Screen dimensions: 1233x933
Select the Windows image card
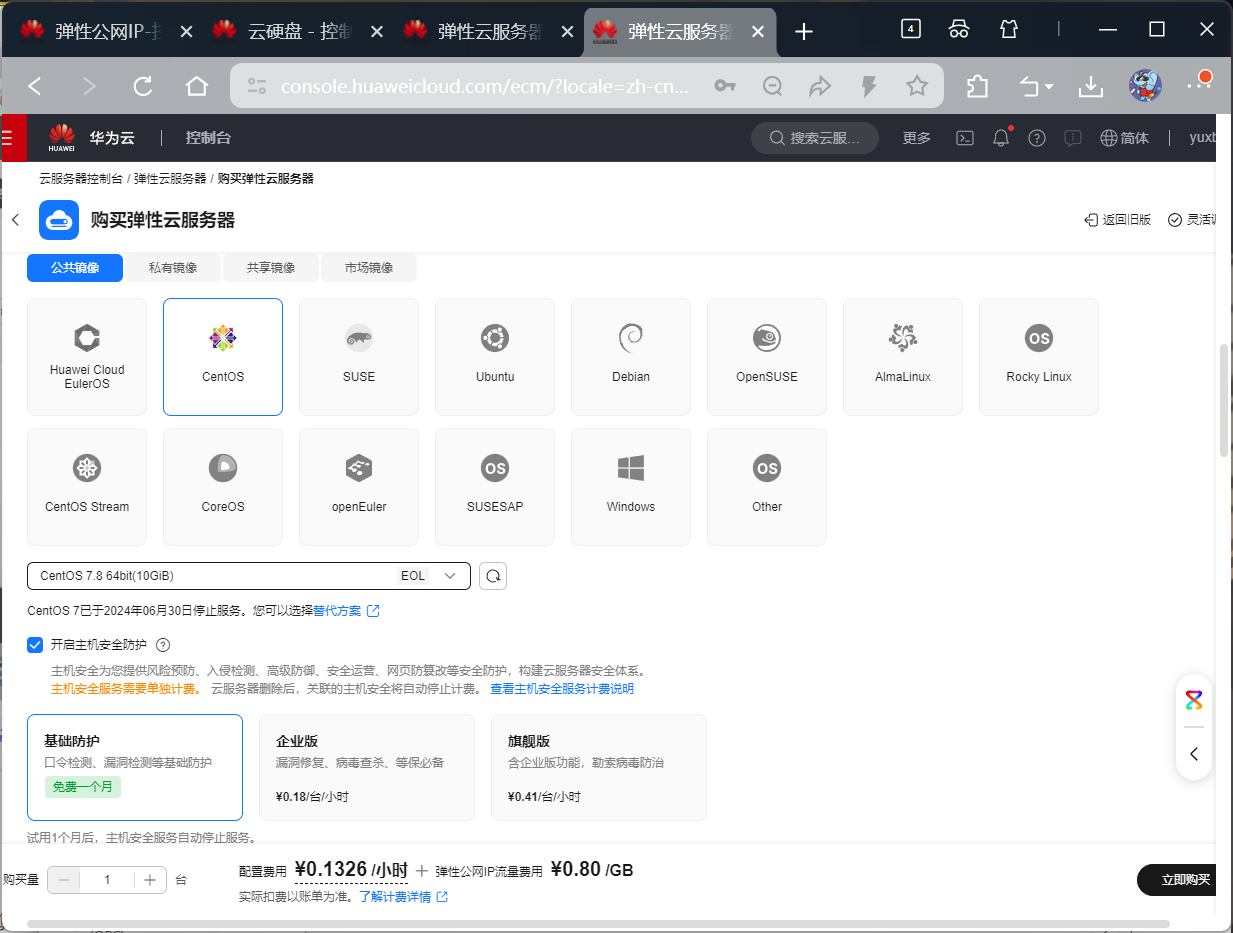pos(631,487)
